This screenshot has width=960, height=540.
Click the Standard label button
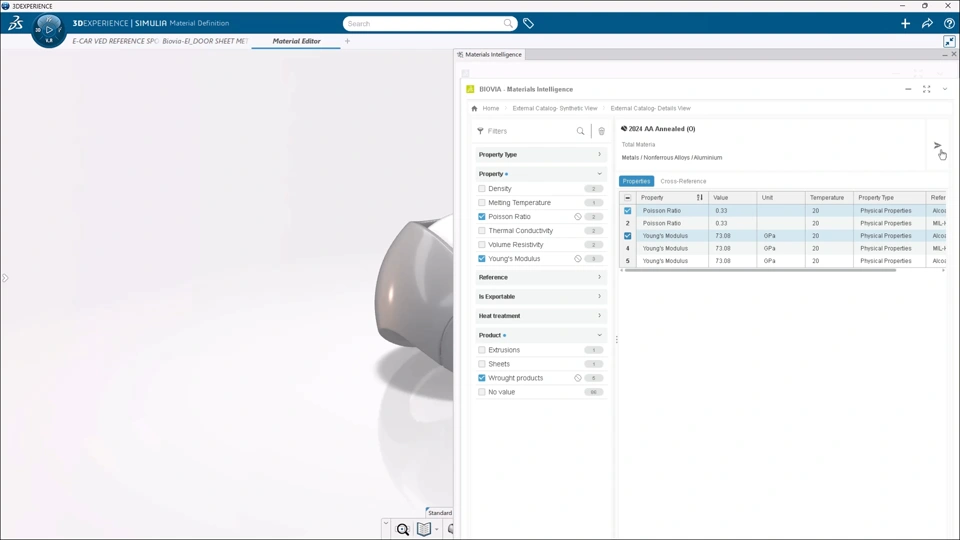pos(440,513)
